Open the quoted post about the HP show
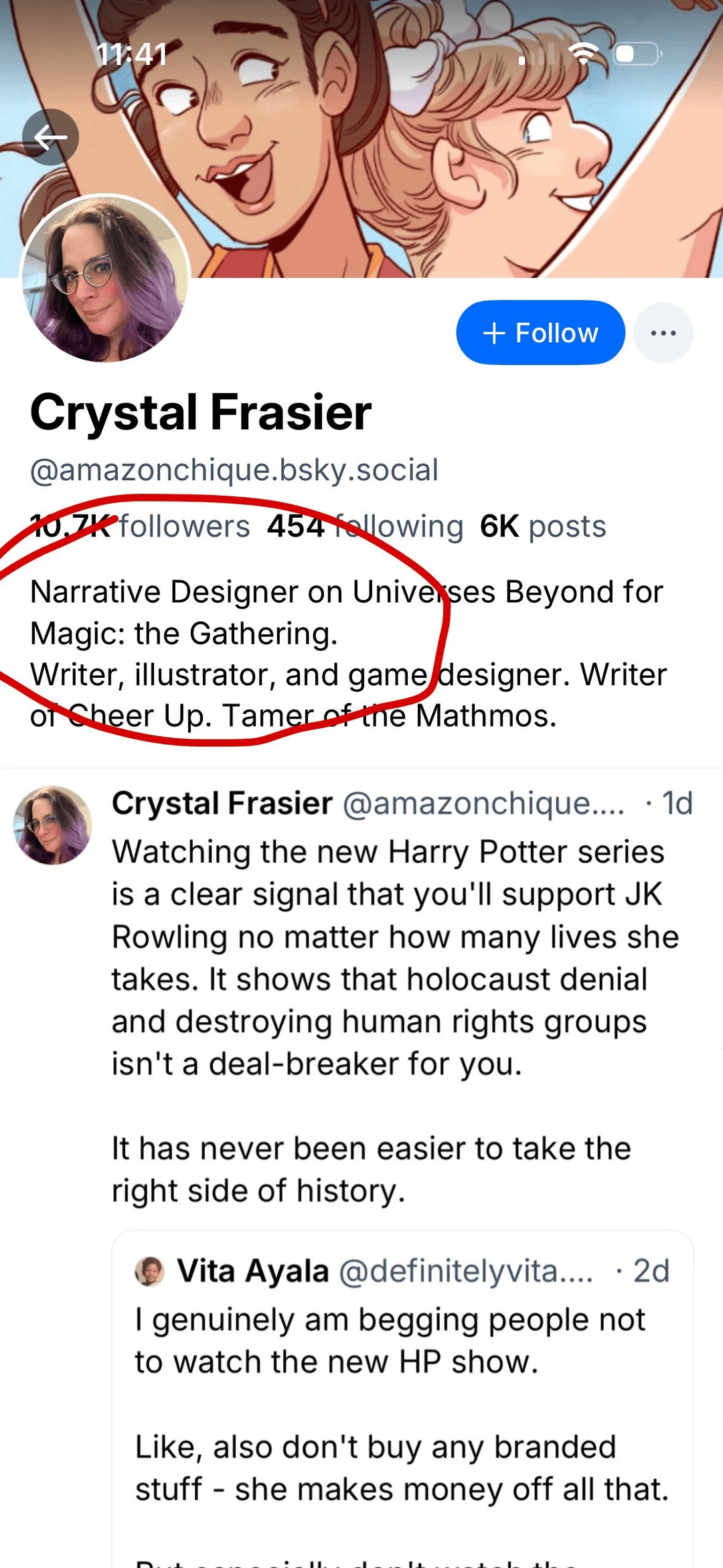Image resolution: width=723 pixels, height=1568 pixels. [402, 1399]
